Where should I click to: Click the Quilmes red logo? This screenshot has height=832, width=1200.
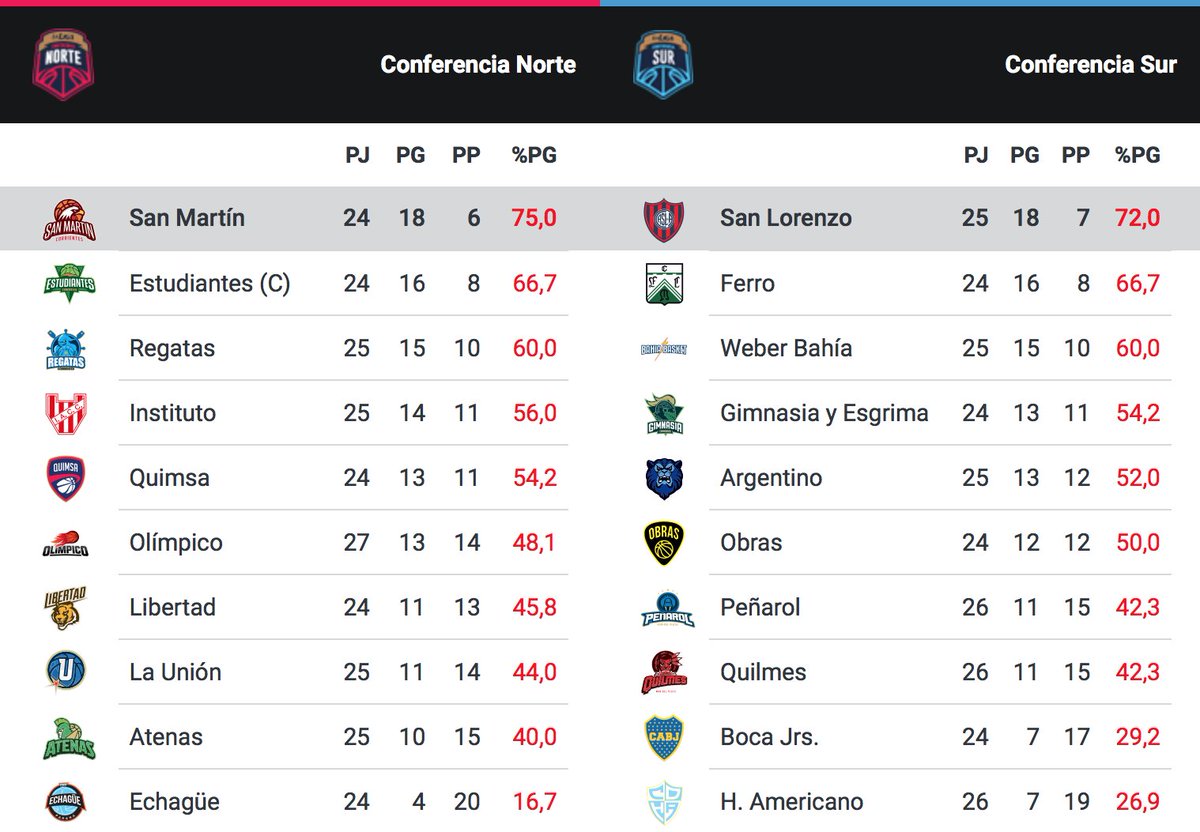(664, 672)
